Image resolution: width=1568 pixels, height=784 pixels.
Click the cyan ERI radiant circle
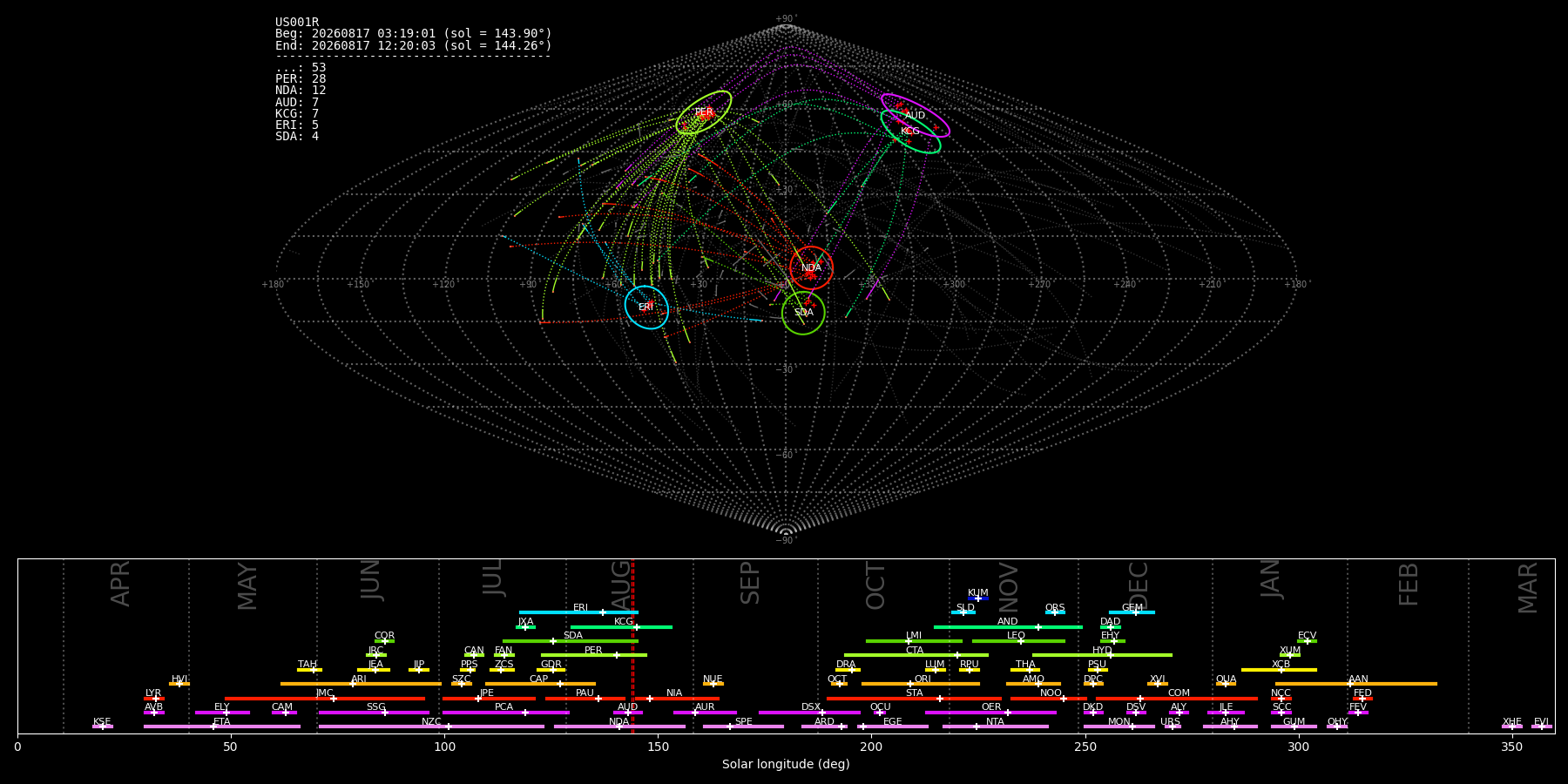(646, 307)
